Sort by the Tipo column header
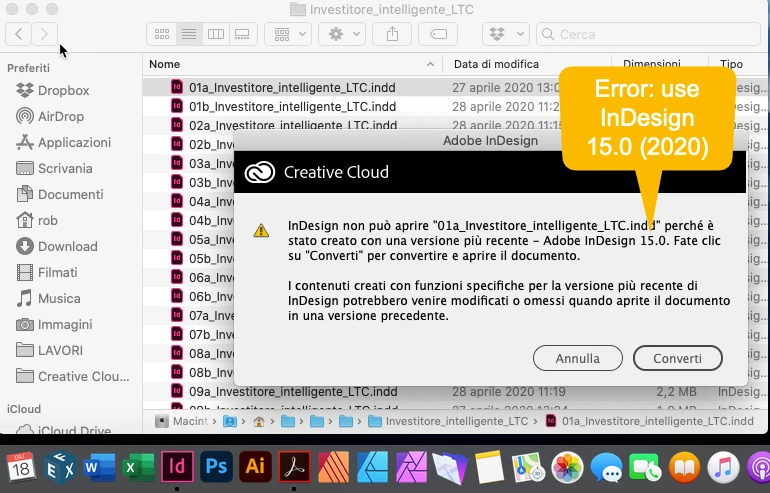The height and width of the screenshot is (493, 770). pos(731,64)
